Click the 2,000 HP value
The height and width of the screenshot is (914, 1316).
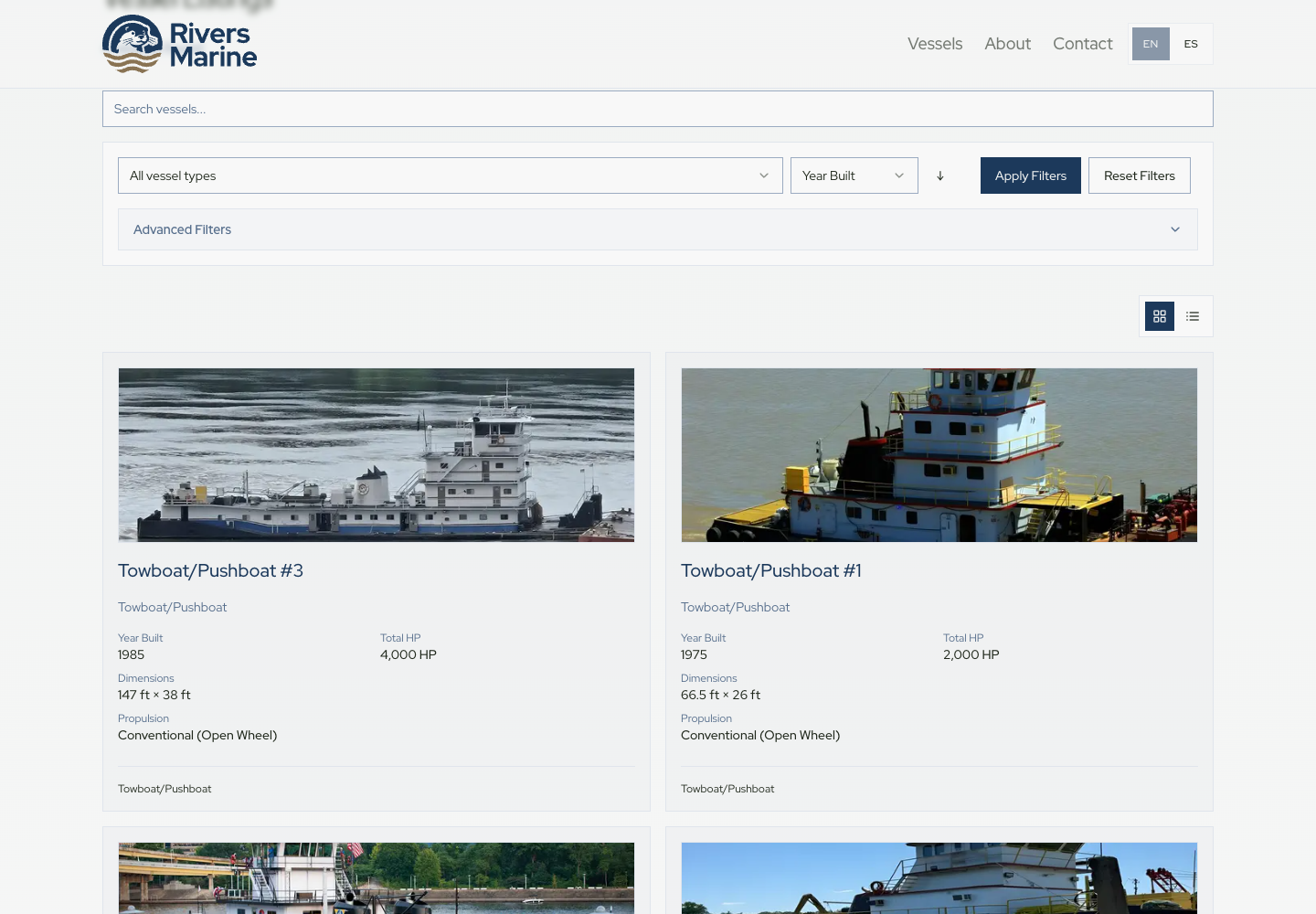tap(971, 654)
